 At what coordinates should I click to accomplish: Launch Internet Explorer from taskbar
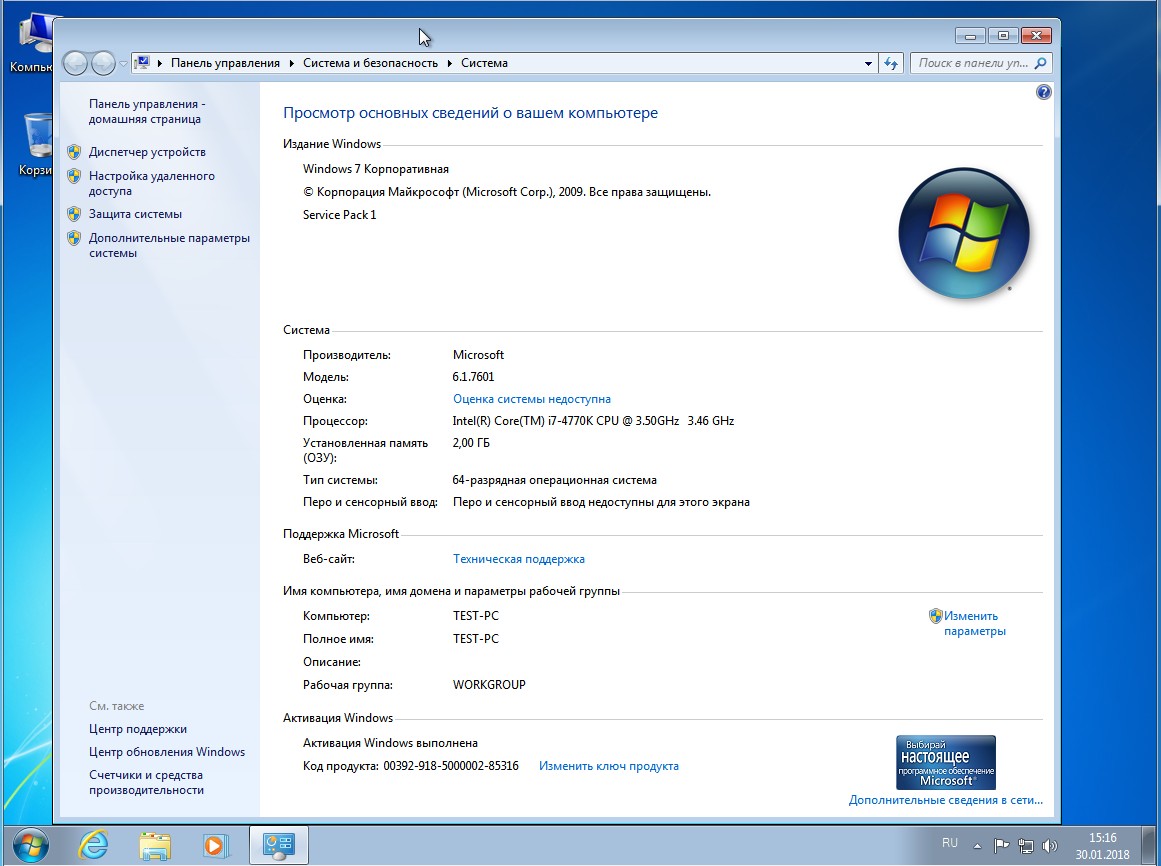(x=93, y=845)
